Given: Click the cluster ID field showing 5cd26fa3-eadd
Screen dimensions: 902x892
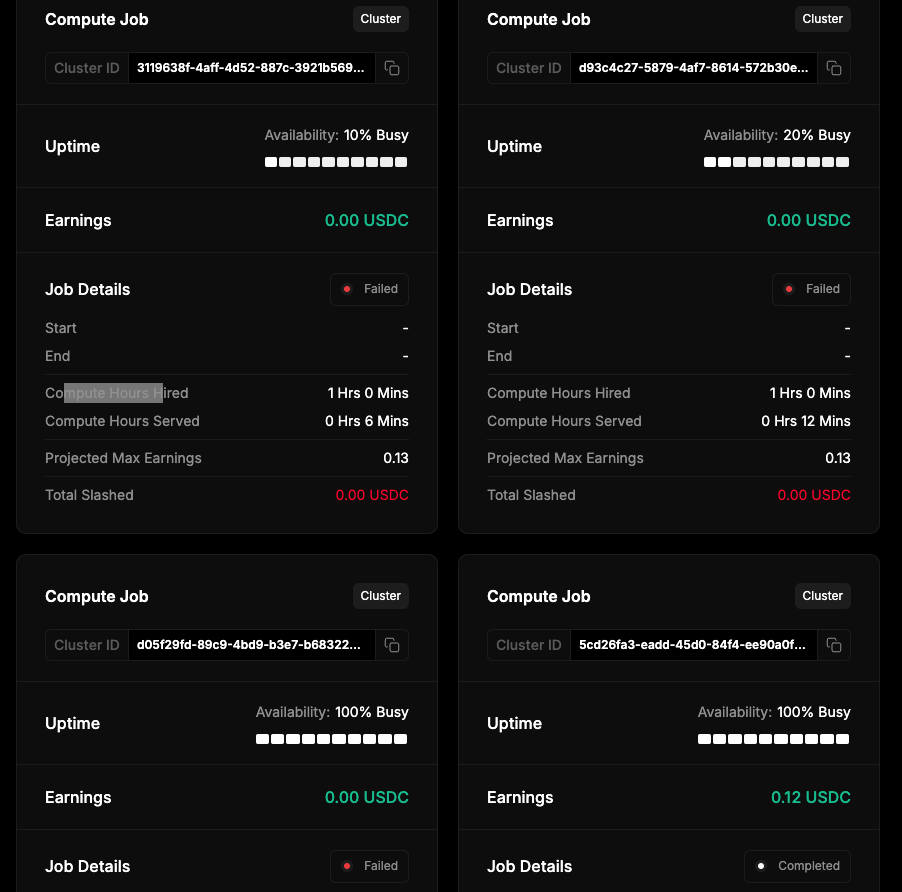Looking at the screenshot, I should [x=693, y=645].
